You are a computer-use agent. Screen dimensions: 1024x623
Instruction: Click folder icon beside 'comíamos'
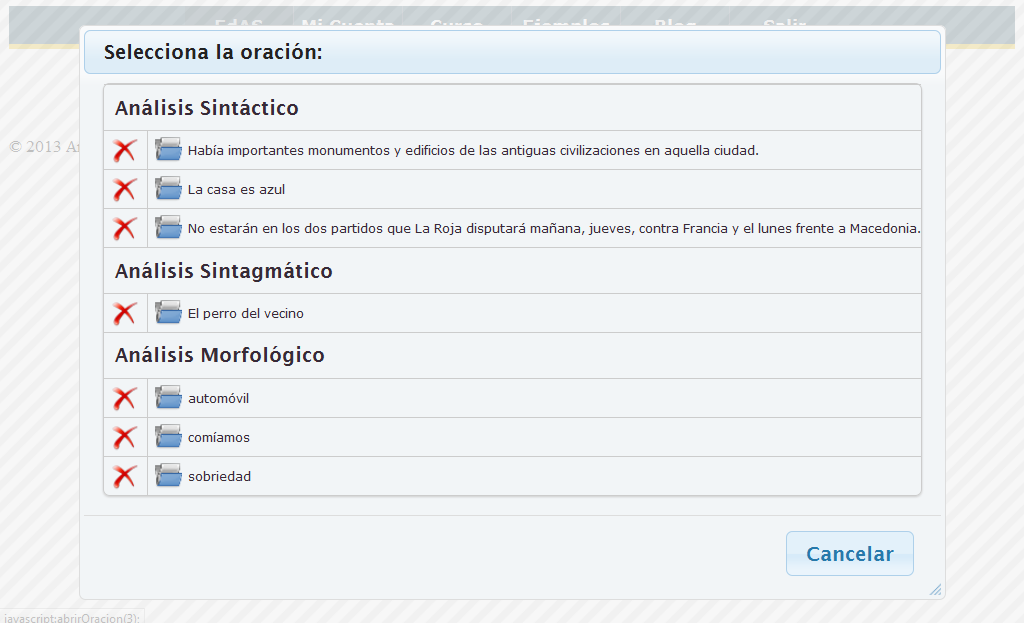(x=168, y=437)
